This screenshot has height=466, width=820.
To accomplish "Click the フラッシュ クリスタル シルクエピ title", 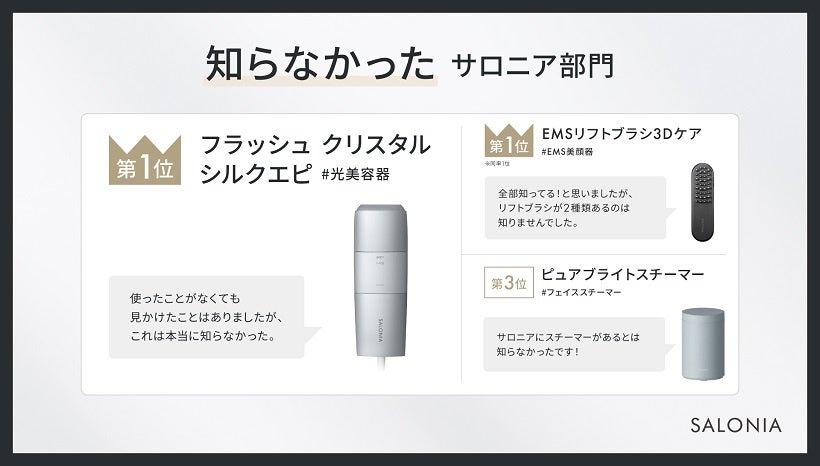I will (x=315, y=158).
